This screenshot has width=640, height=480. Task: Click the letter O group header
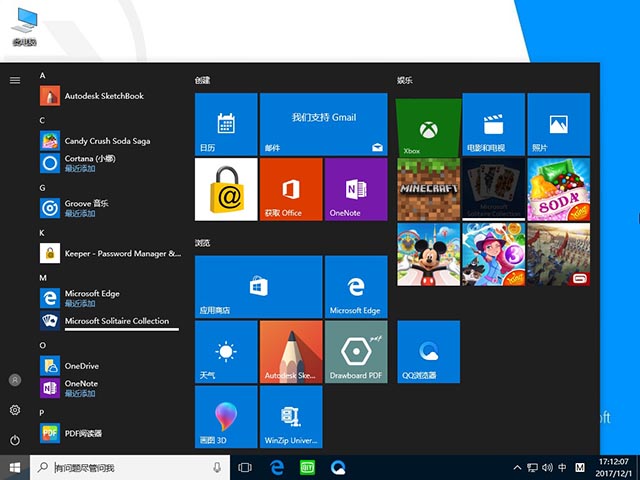pyautogui.click(x=42, y=346)
